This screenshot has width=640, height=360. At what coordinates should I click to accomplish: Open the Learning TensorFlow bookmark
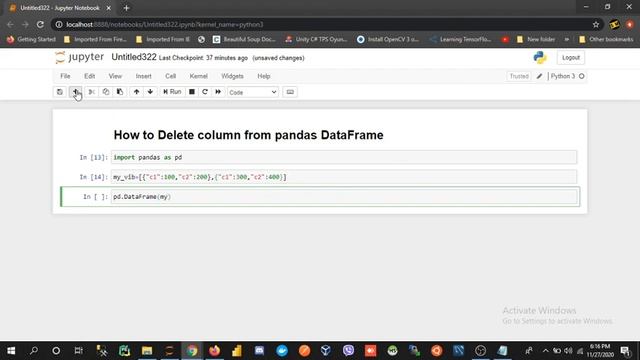click(461, 39)
